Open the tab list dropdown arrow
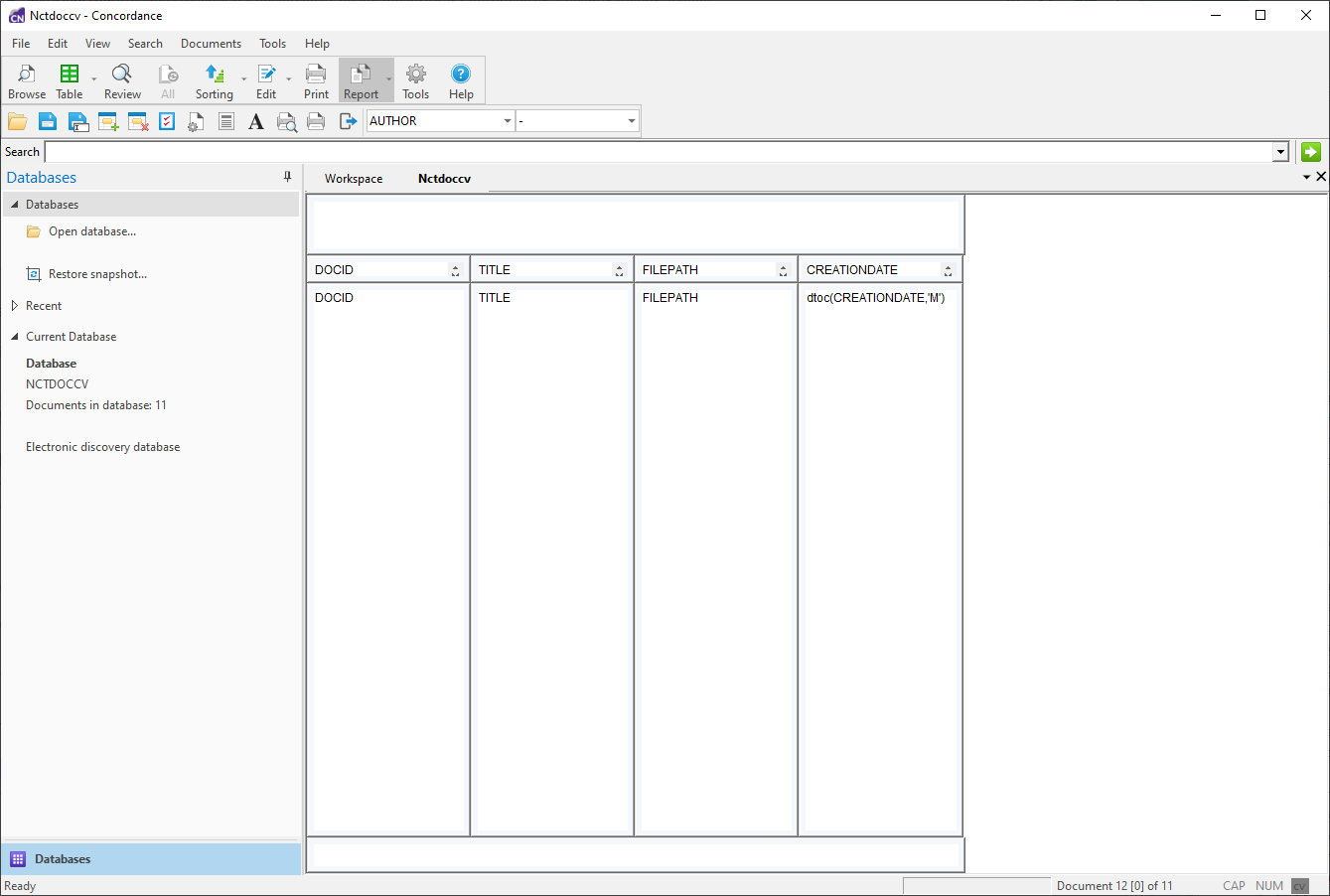Screen dimensions: 1330x896 coord(1306,177)
